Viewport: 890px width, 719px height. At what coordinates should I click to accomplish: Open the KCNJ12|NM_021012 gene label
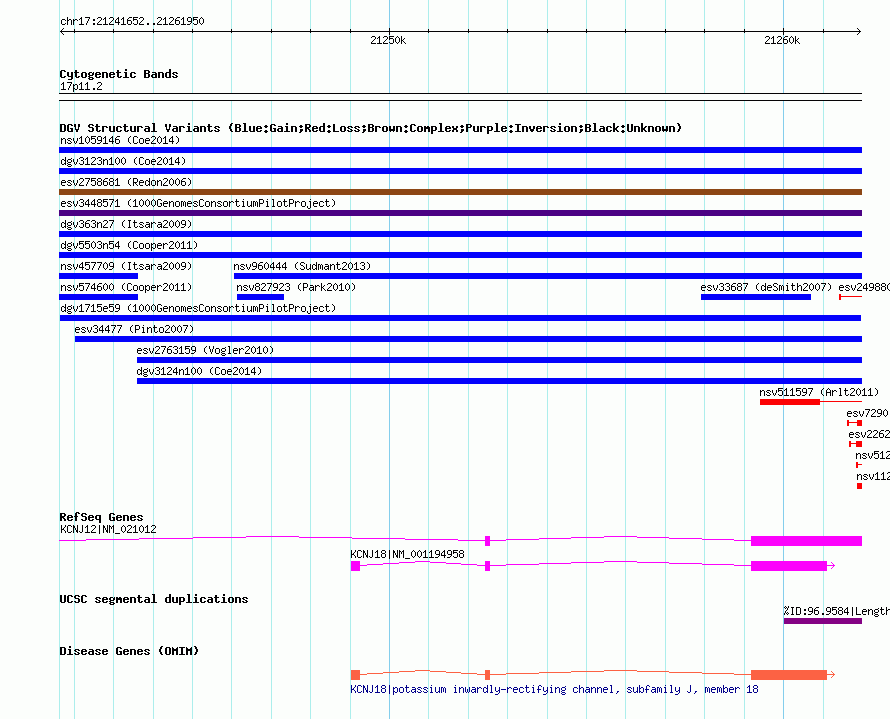(108, 529)
